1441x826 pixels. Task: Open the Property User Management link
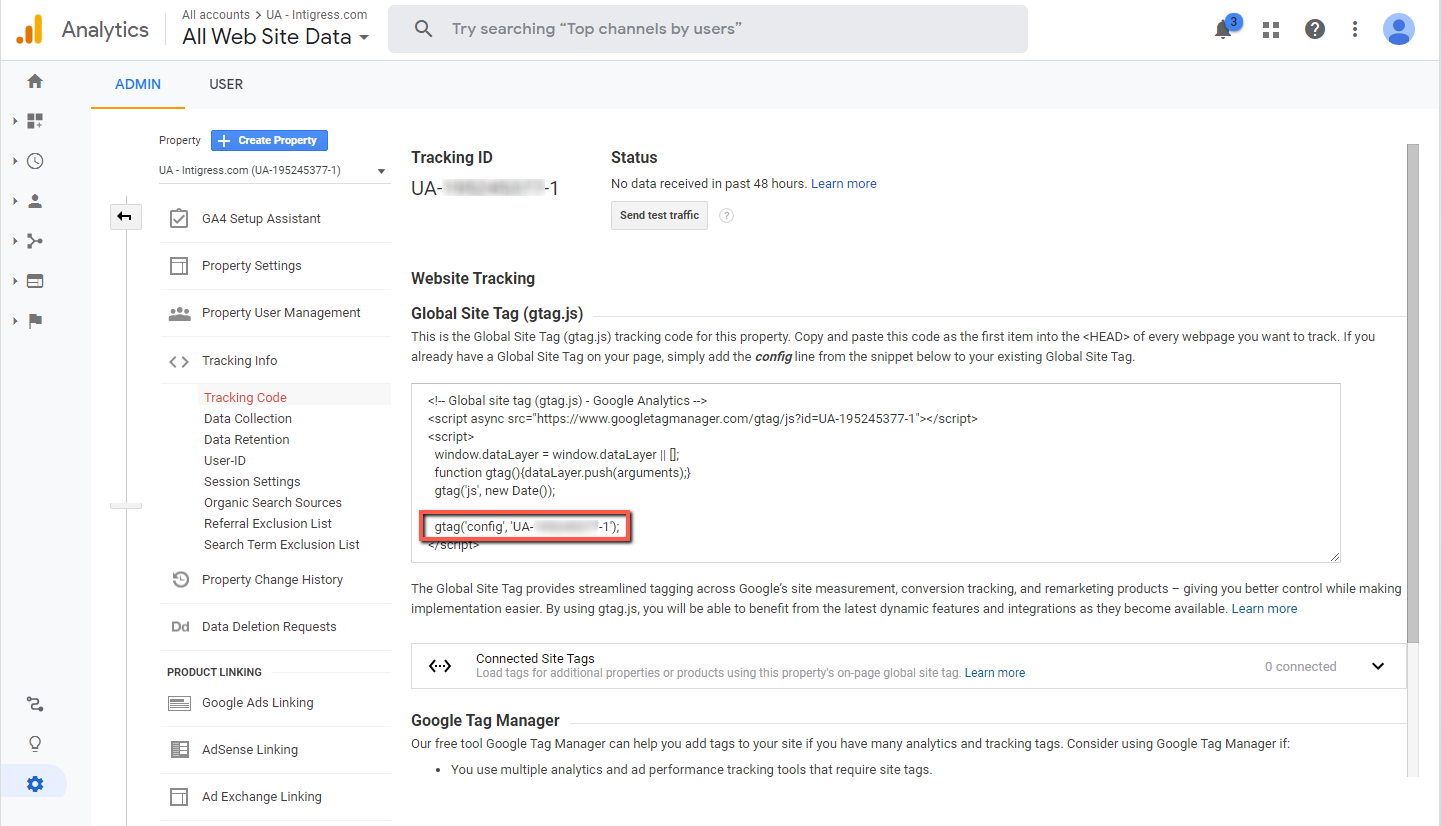click(x=281, y=313)
